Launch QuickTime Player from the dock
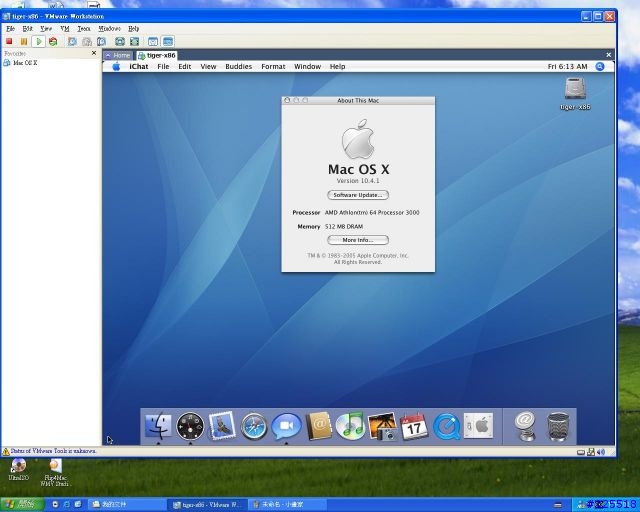Screen dimensions: 640x512 pyautogui.click(x=446, y=427)
